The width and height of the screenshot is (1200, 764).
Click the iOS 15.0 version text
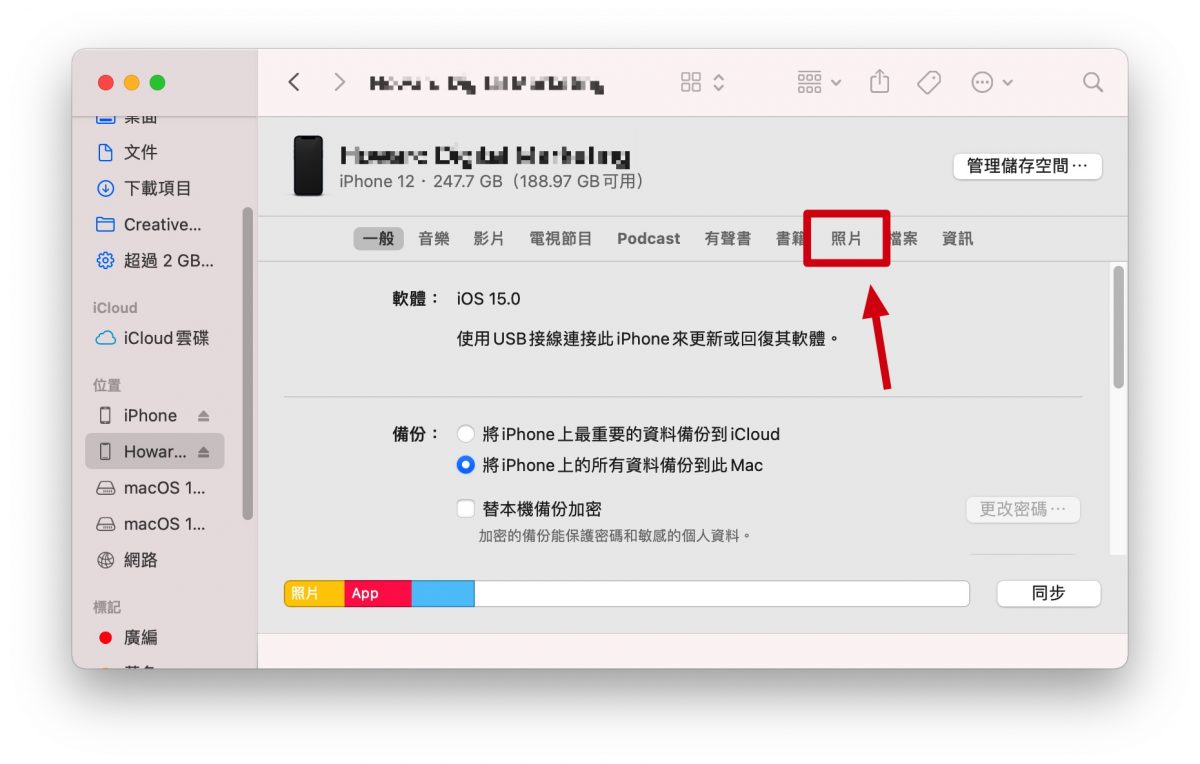click(489, 298)
